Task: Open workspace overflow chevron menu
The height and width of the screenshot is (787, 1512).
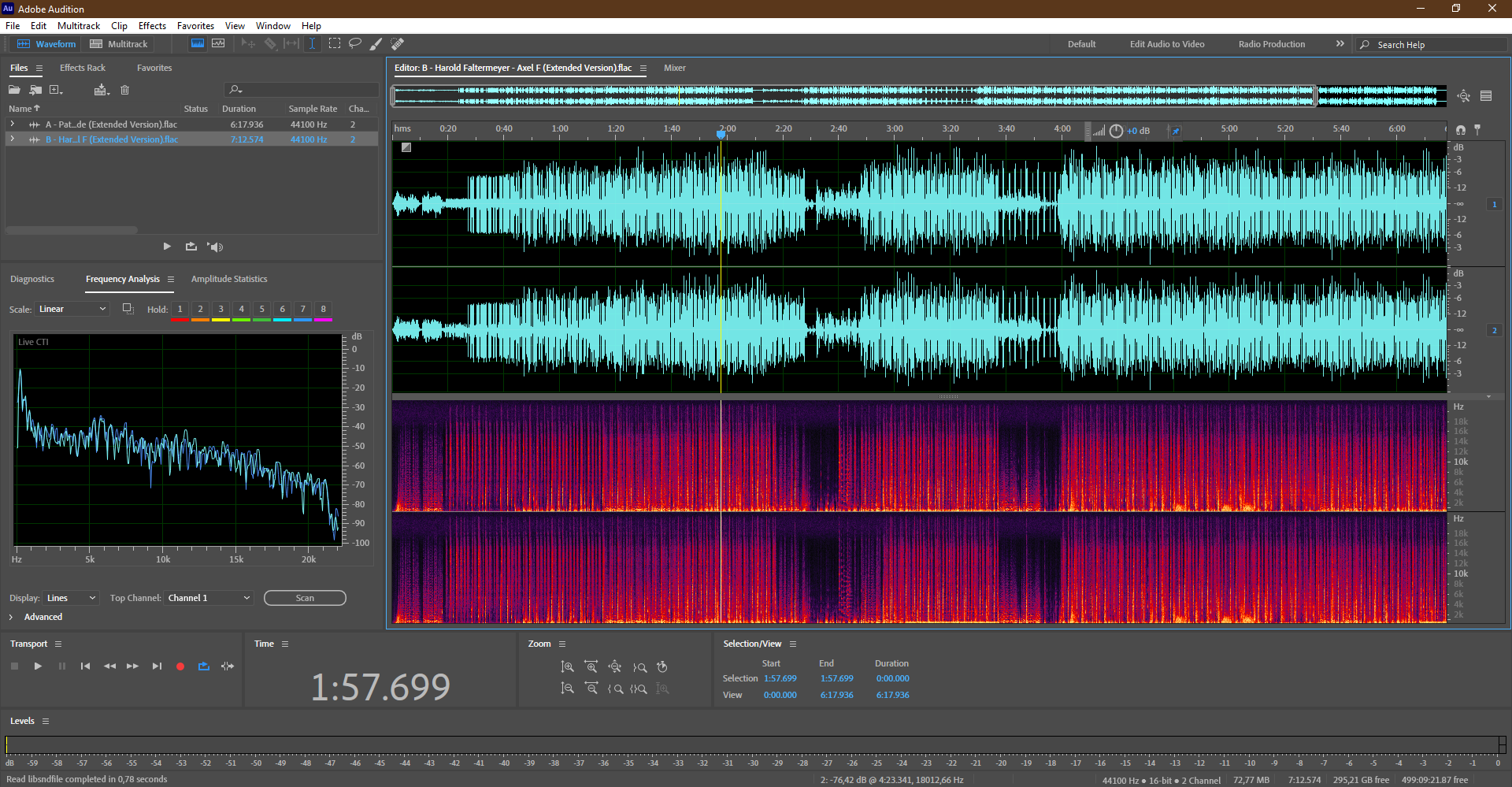Action: click(1340, 43)
